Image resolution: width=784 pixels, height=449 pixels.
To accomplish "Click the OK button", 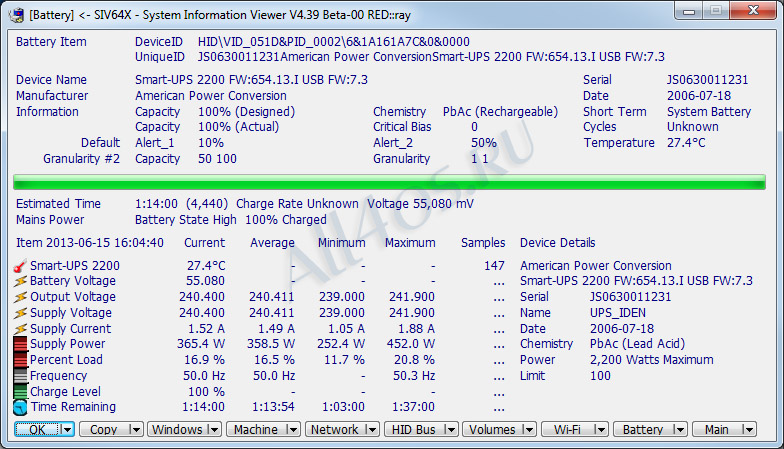I will click(x=38, y=430).
